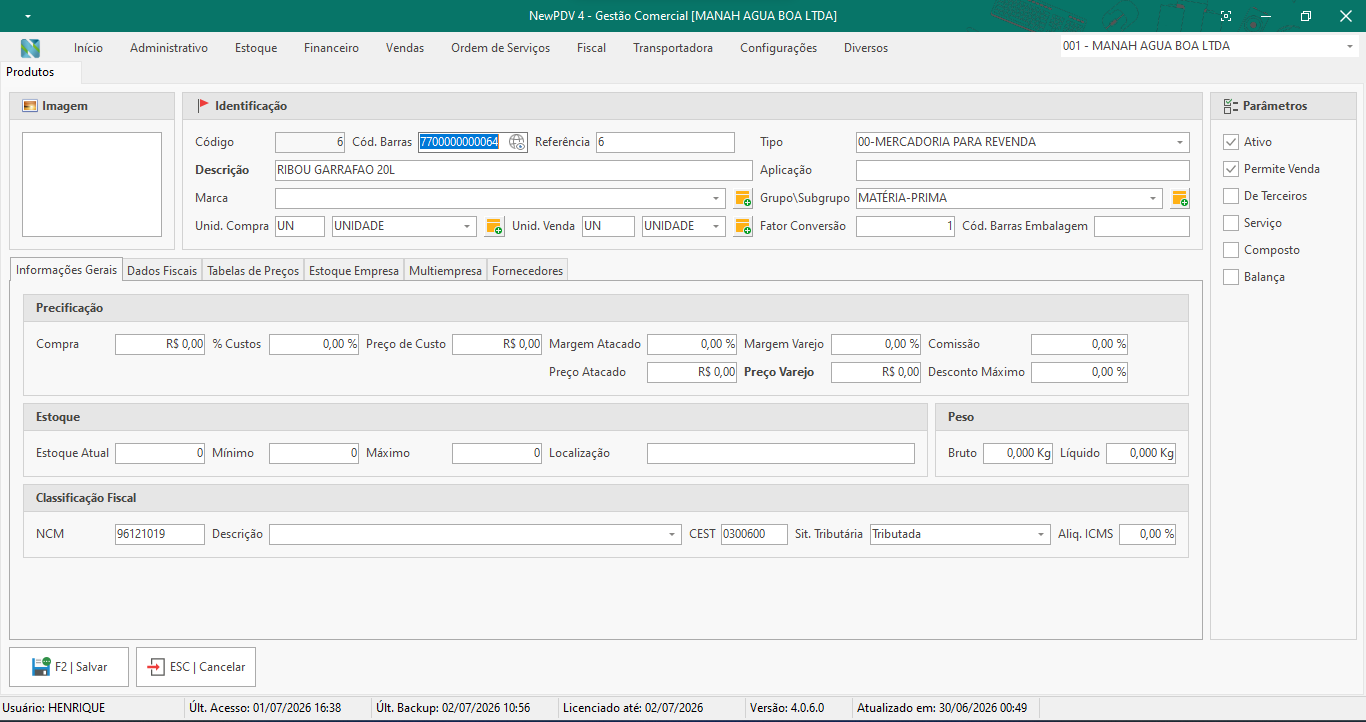Click the add icon beside Unid. Venda
1366x722 pixels.
tap(743, 227)
